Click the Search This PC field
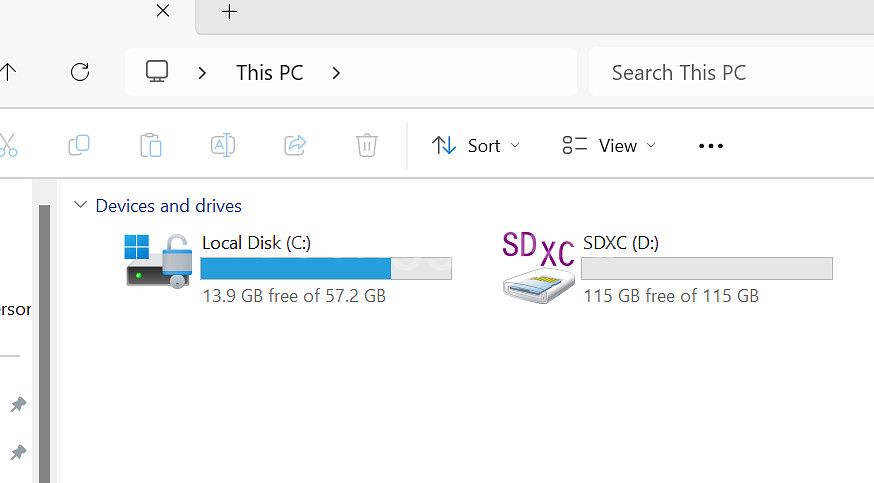 [731, 73]
